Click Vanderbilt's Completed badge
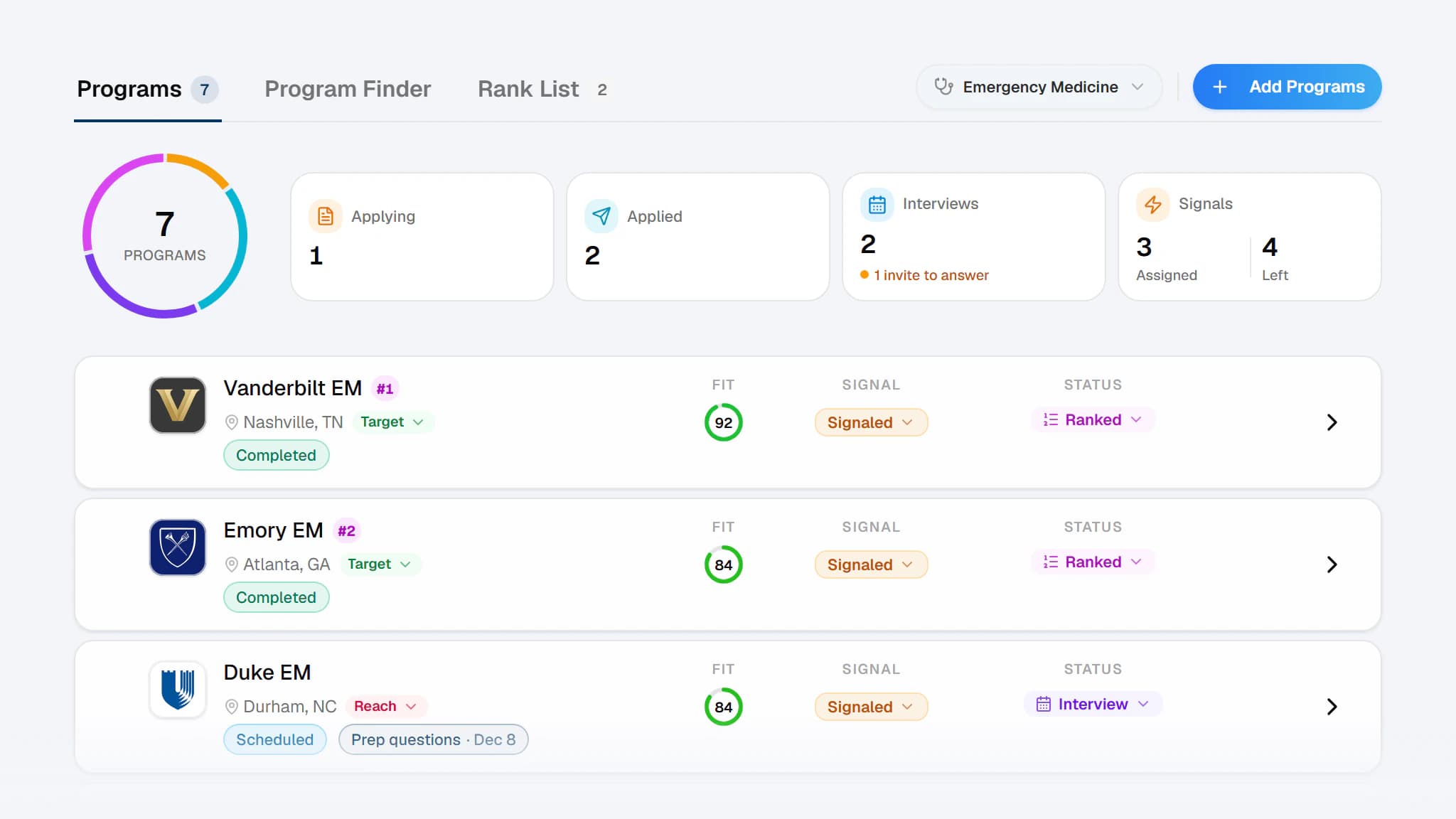Image resolution: width=1456 pixels, height=819 pixels. tap(276, 455)
